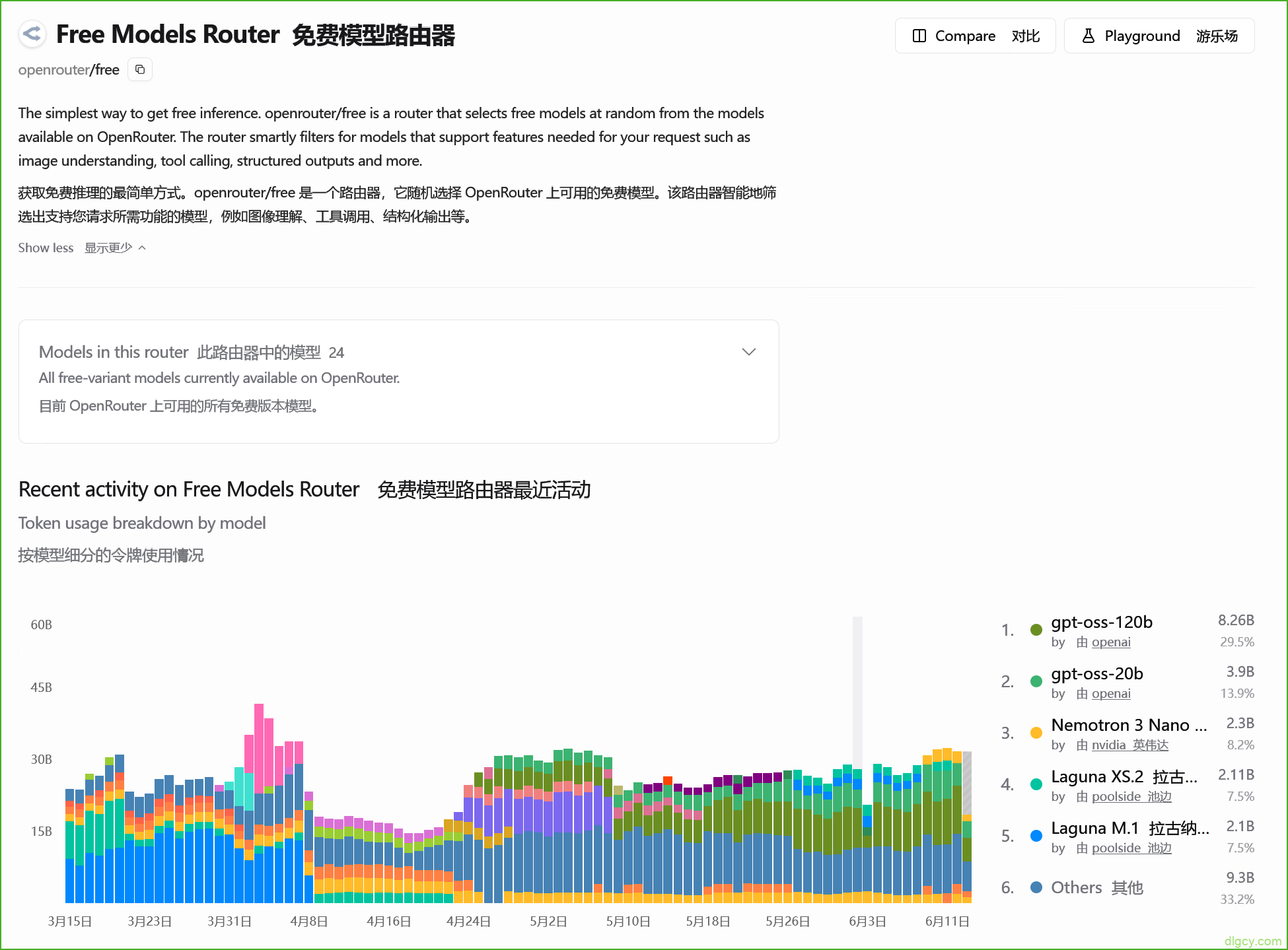Click the poolside link under Laguna XS.2

1131,796
